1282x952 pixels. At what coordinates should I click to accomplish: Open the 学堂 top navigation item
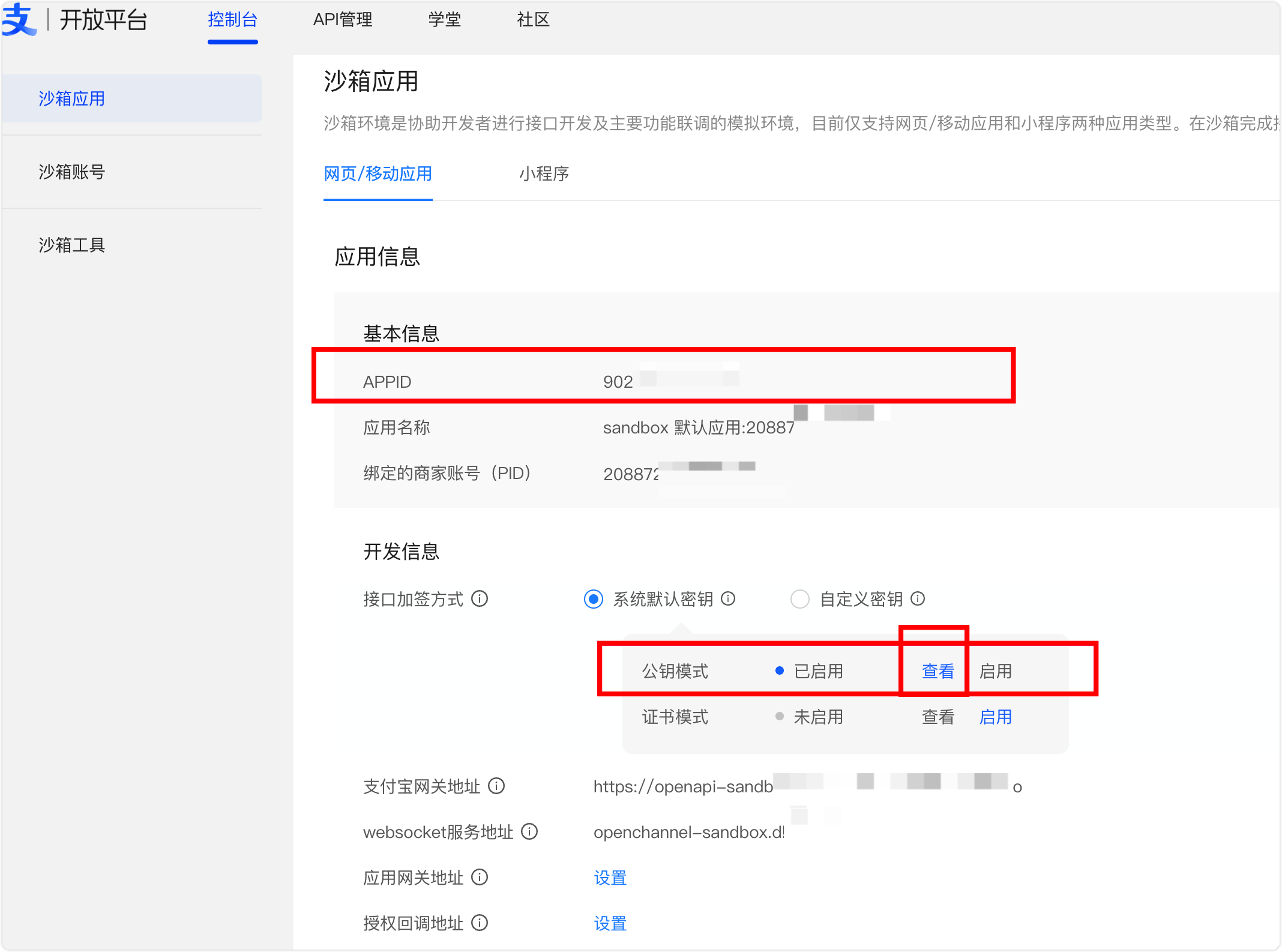click(x=445, y=20)
